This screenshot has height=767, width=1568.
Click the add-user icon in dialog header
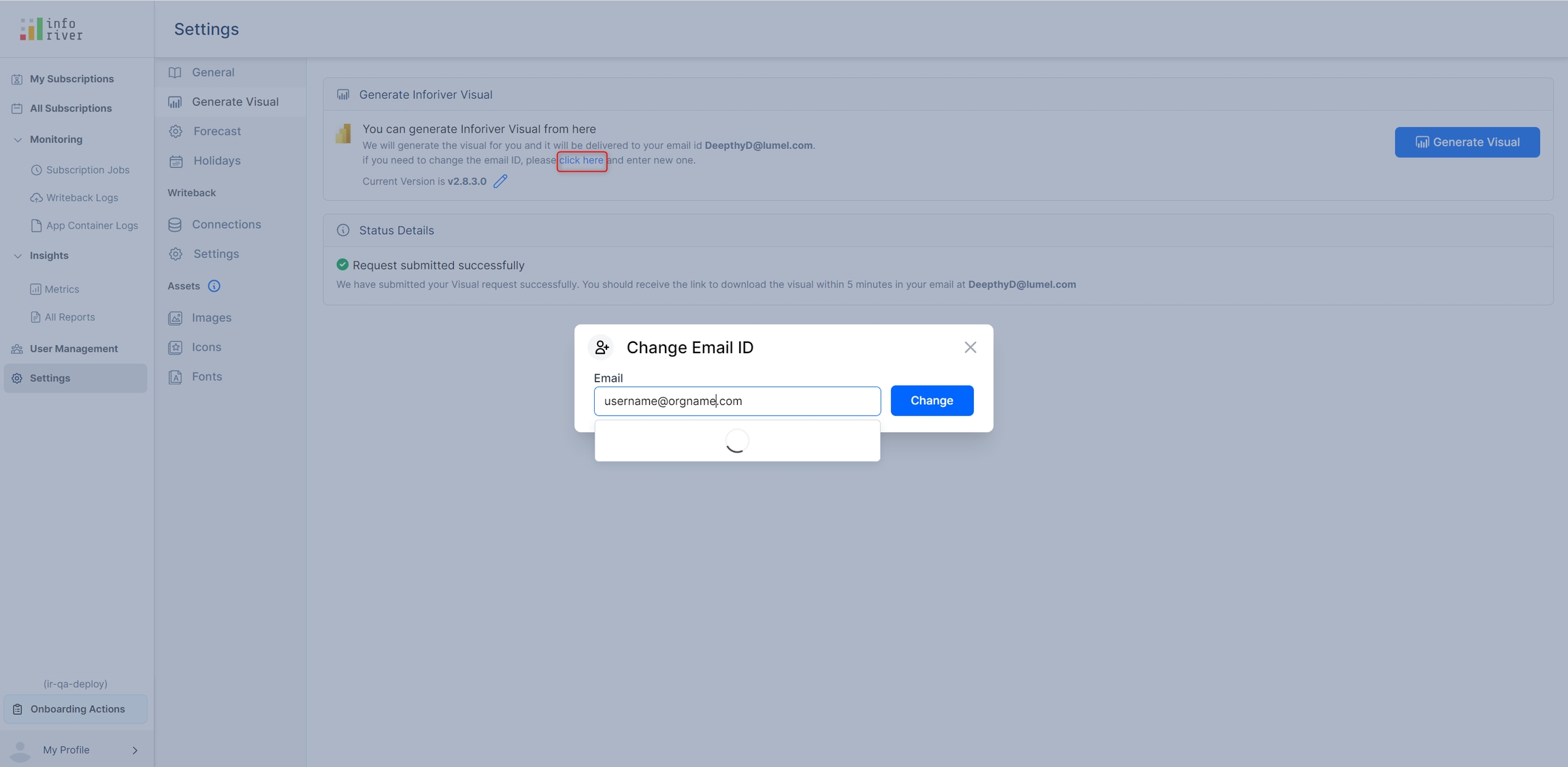click(x=601, y=347)
